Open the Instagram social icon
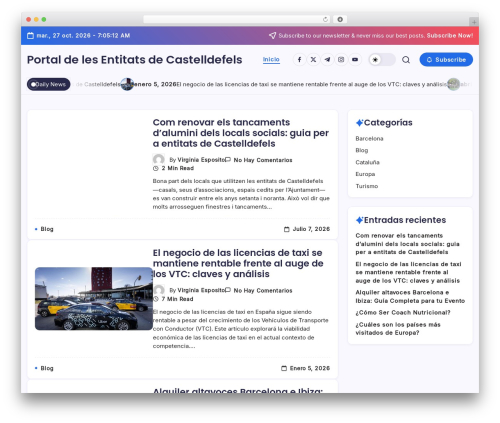This screenshot has height=423, width=500. pyautogui.click(x=341, y=60)
